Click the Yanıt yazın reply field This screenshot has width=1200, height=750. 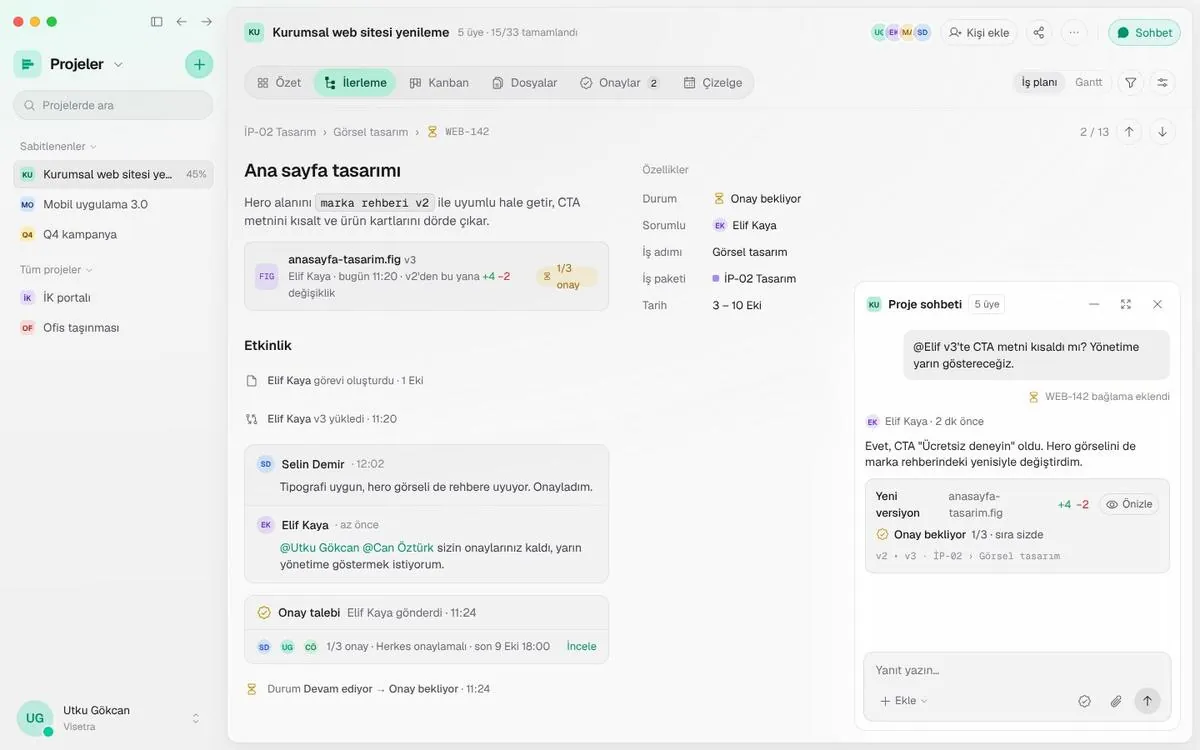point(1017,670)
